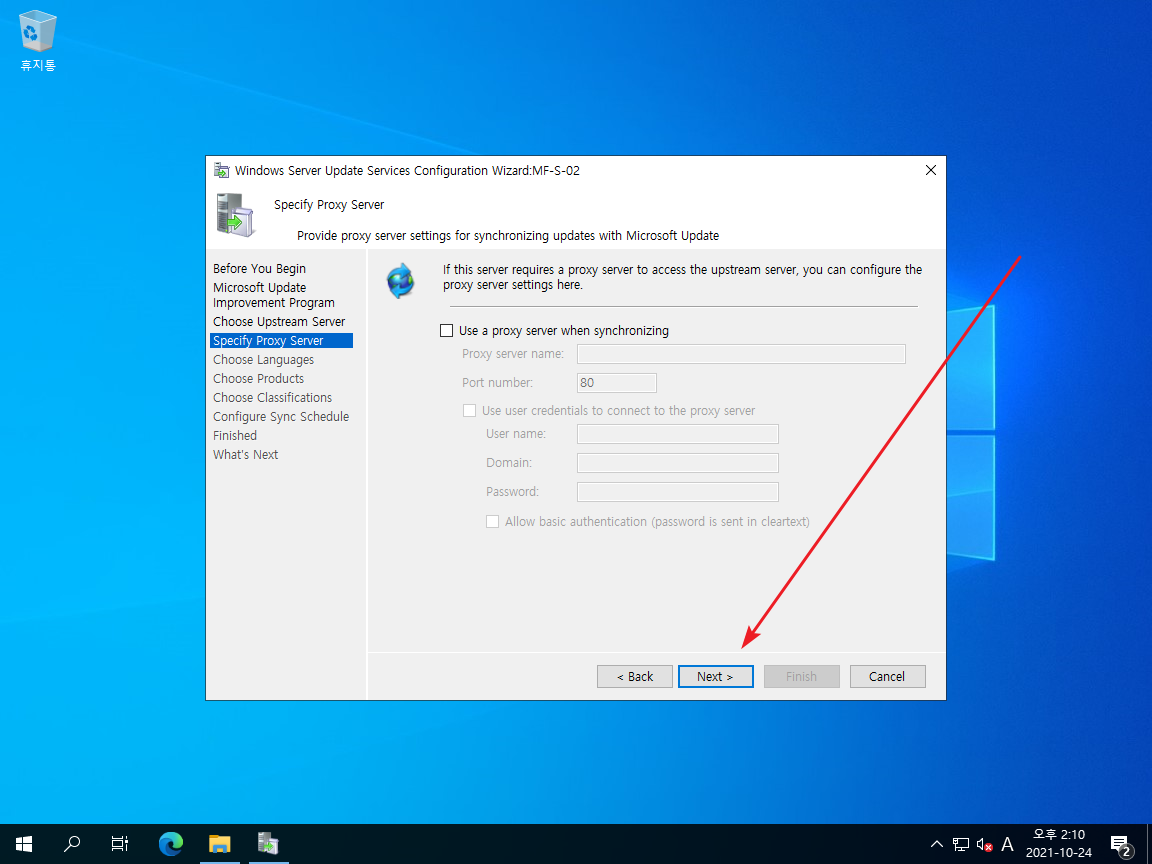Select What's Next step
The height and width of the screenshot is (864, 1152).
coord(245,455)
